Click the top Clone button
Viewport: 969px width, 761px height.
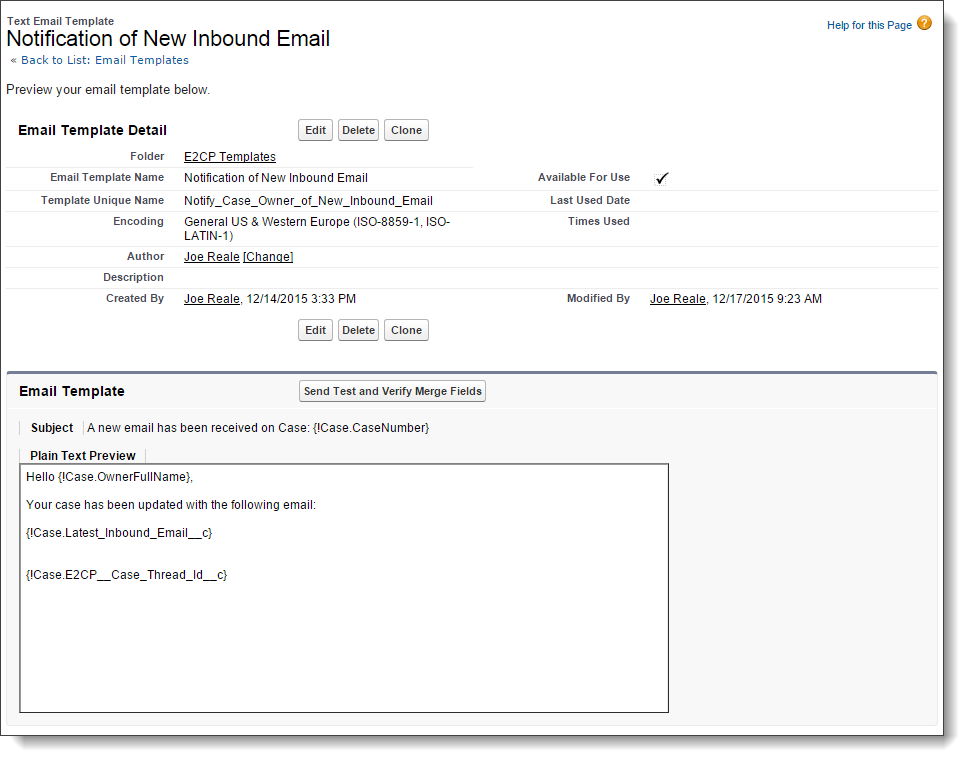tap(406, 130)
